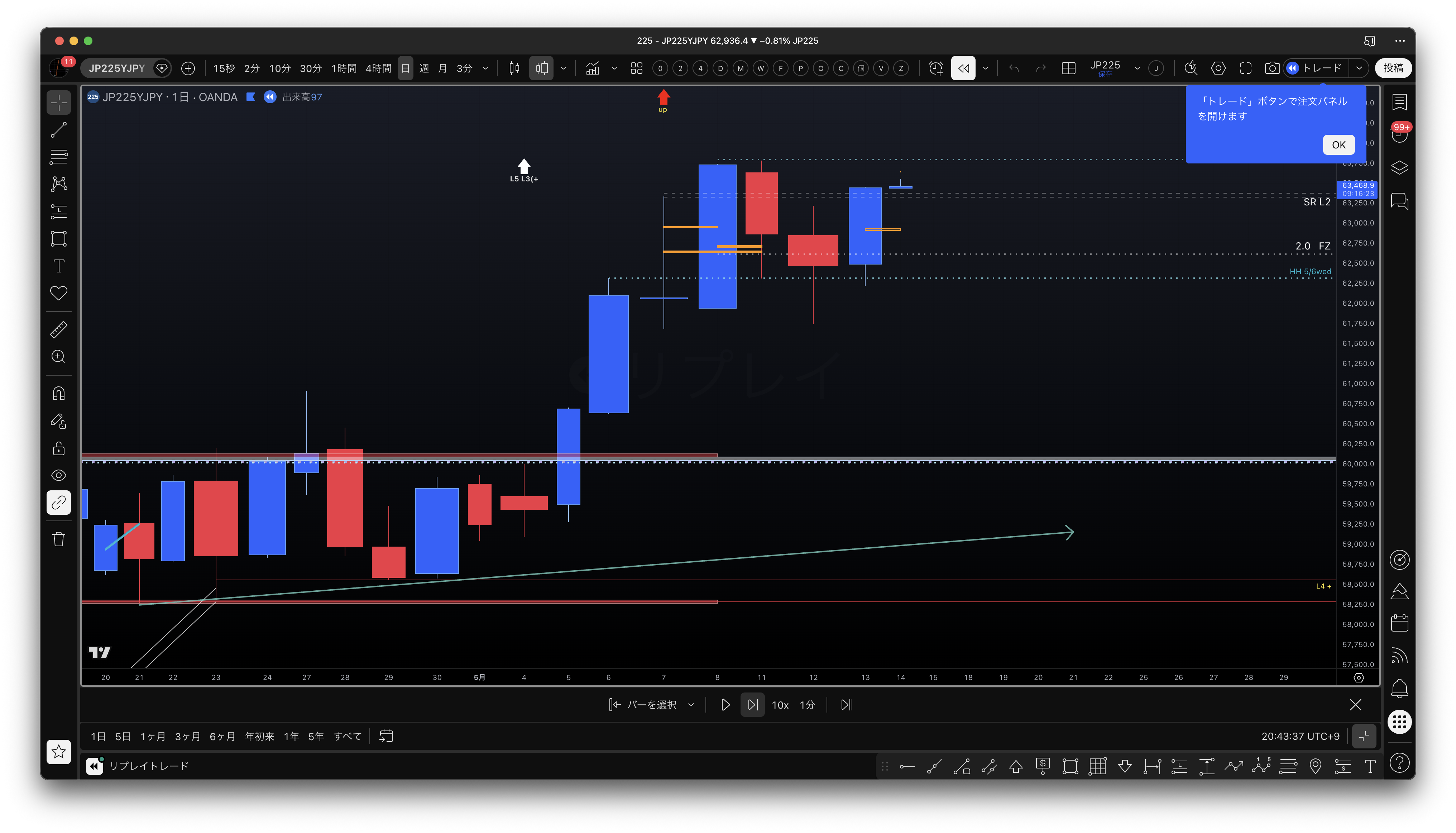
Task: Select the ruler measure tool
Action: point(58,329)
